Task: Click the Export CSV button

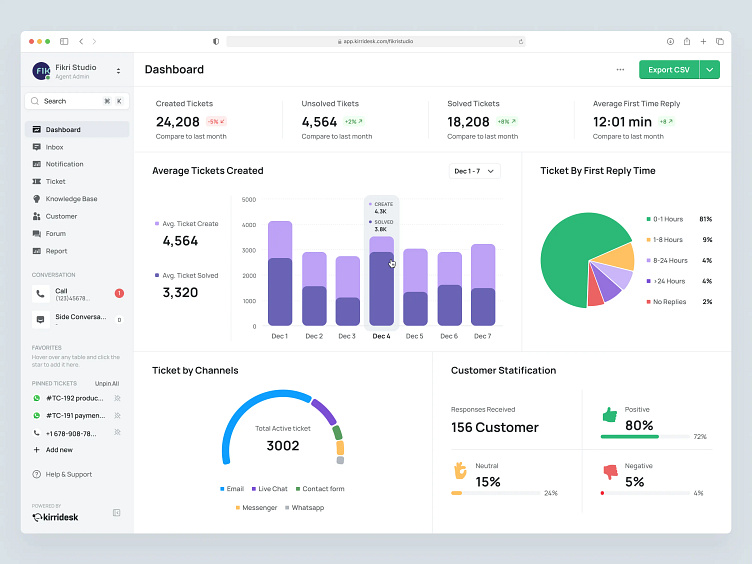Action: coord(668,70)
